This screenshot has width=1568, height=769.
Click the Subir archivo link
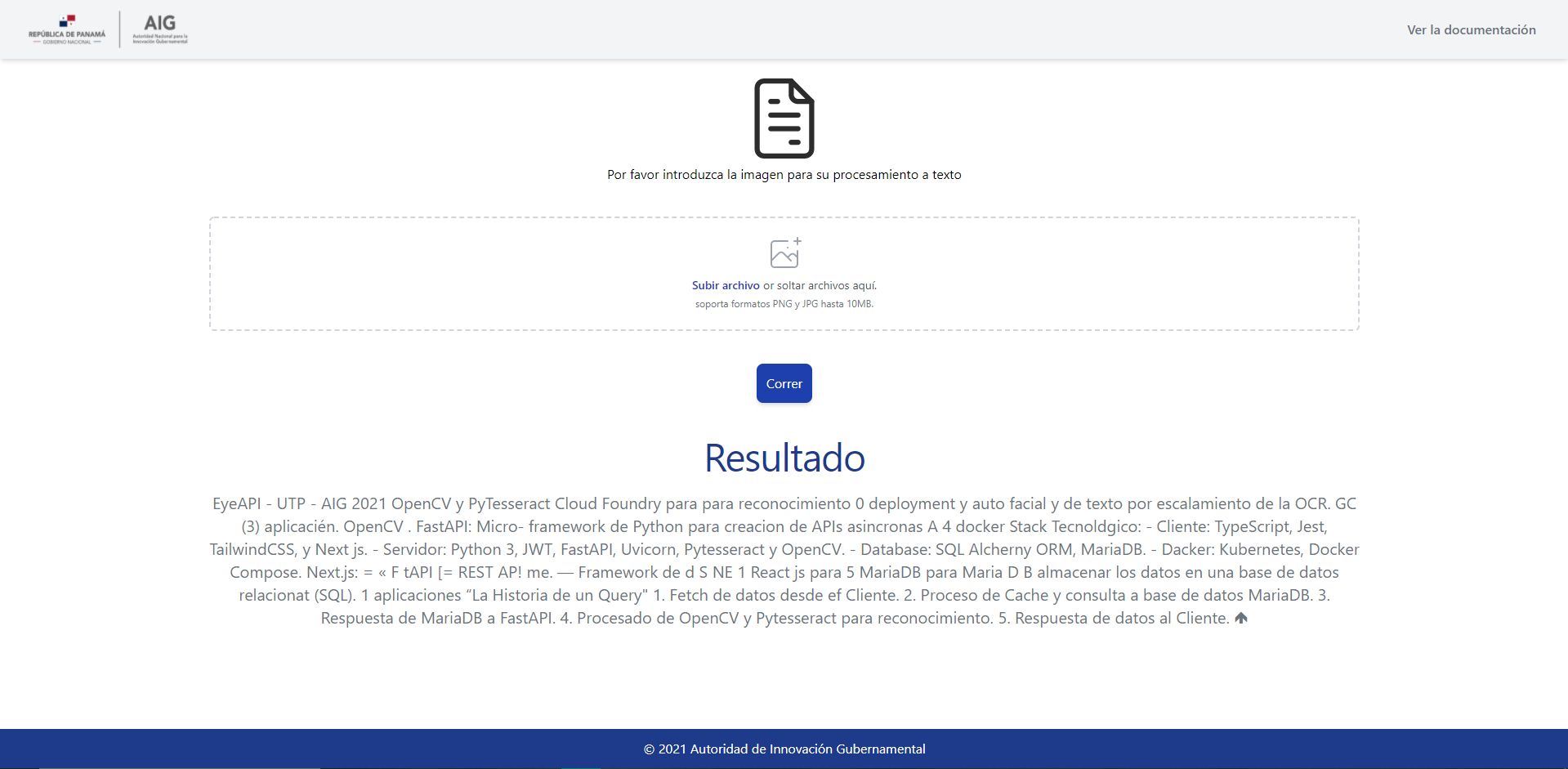click(725, 285)
